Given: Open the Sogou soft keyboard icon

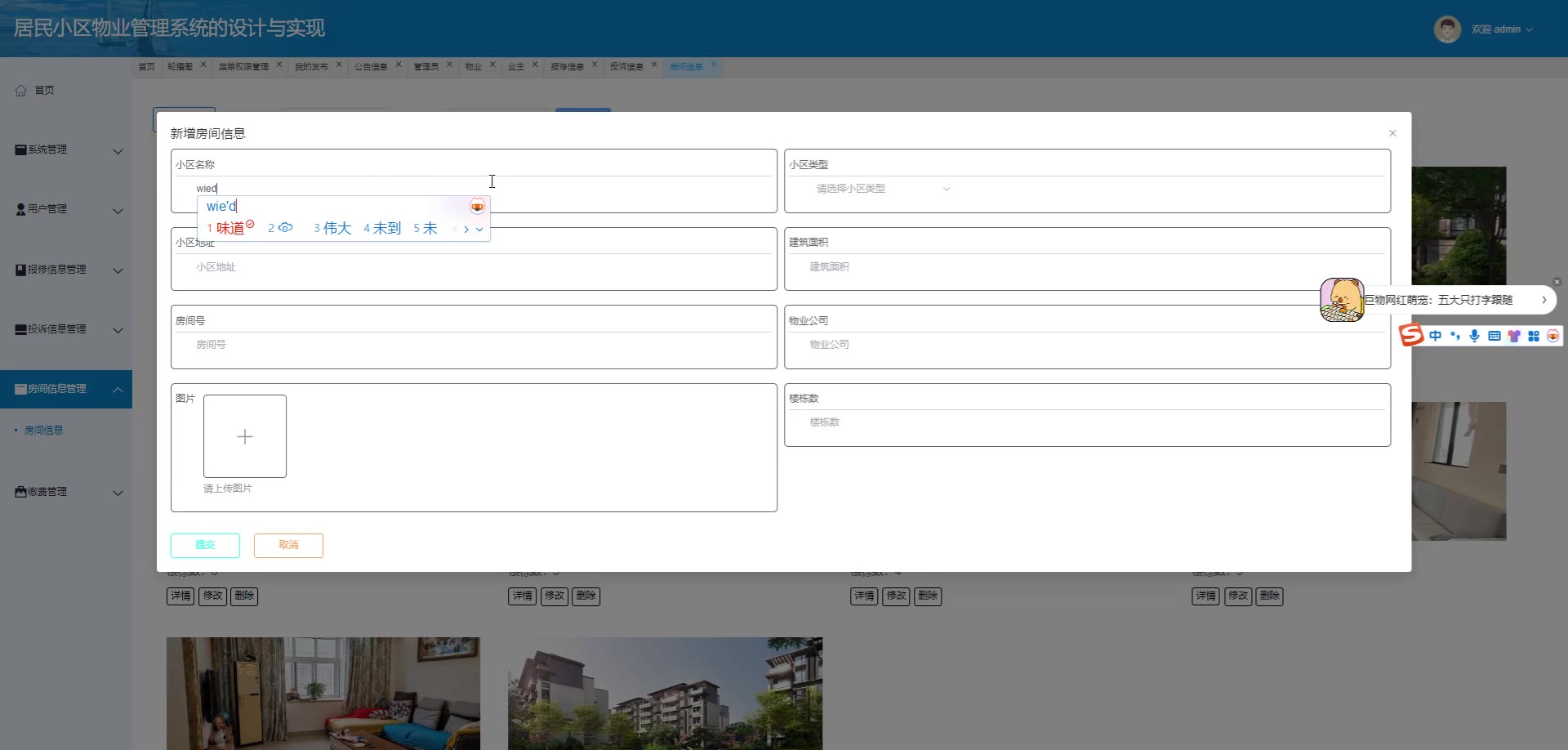Looking at the screenshot, I should (1494, 336).
